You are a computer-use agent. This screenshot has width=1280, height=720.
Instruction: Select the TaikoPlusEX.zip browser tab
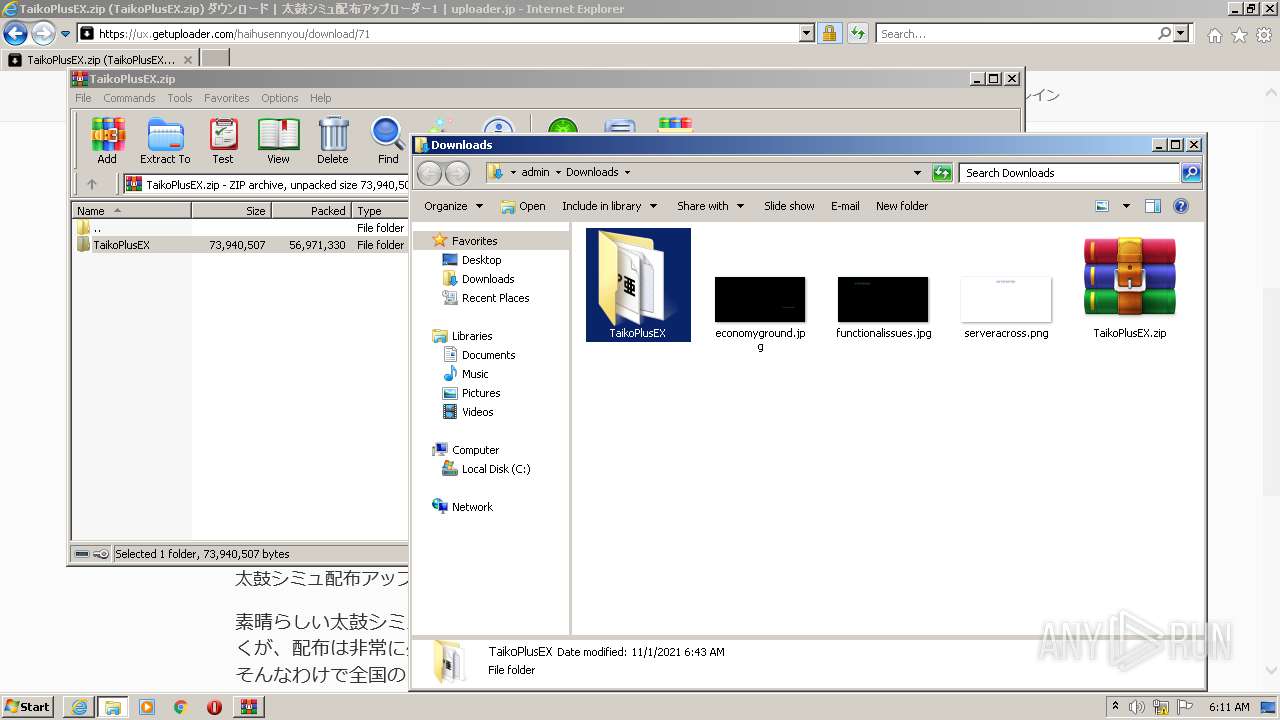click(x=100, y=59)
